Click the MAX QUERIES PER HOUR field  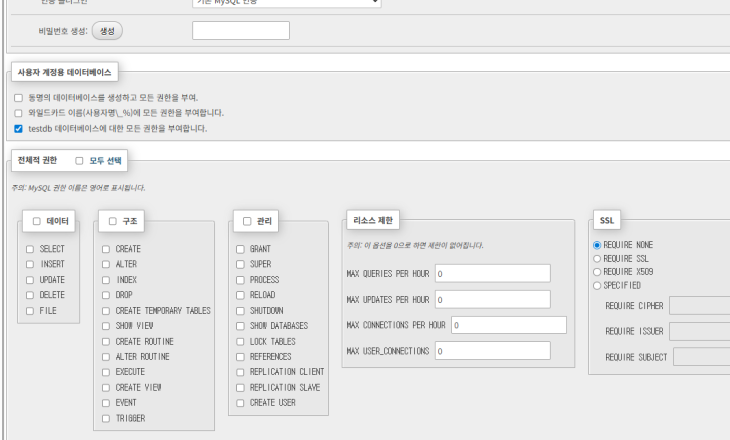[x=492, y=273]
